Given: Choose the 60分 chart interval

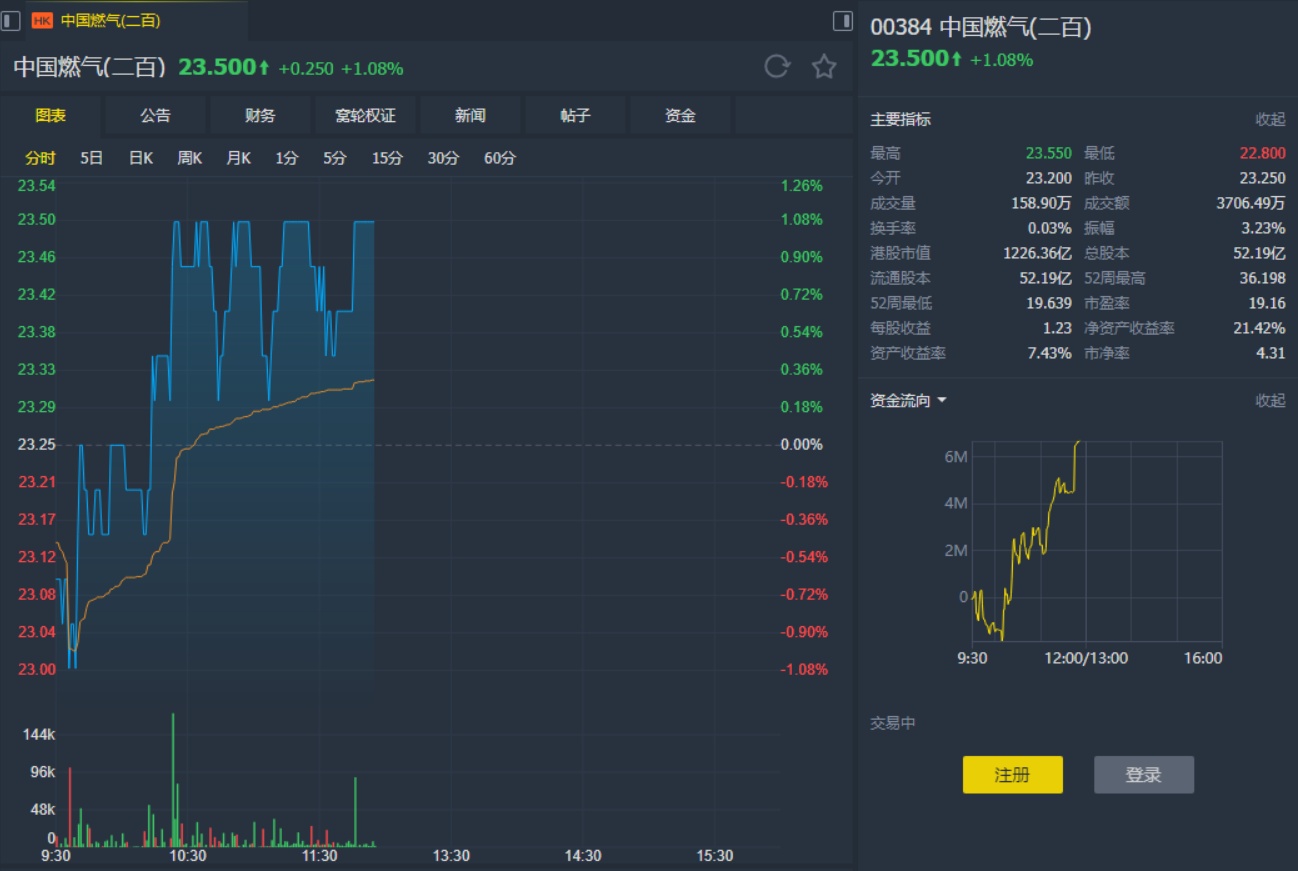Looking at the screenshot, I should pyautogui.click(x=500, y=158).
